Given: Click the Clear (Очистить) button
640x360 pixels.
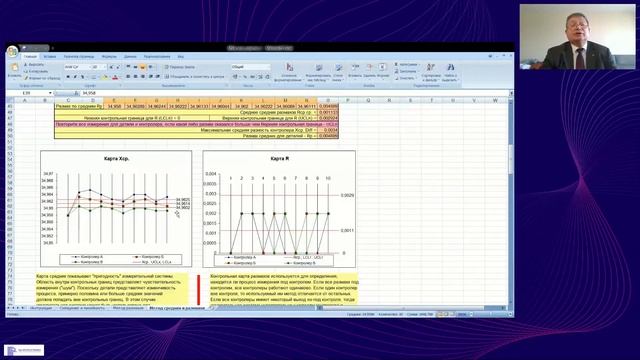Looking at the screenshot, I should [407, 78].
